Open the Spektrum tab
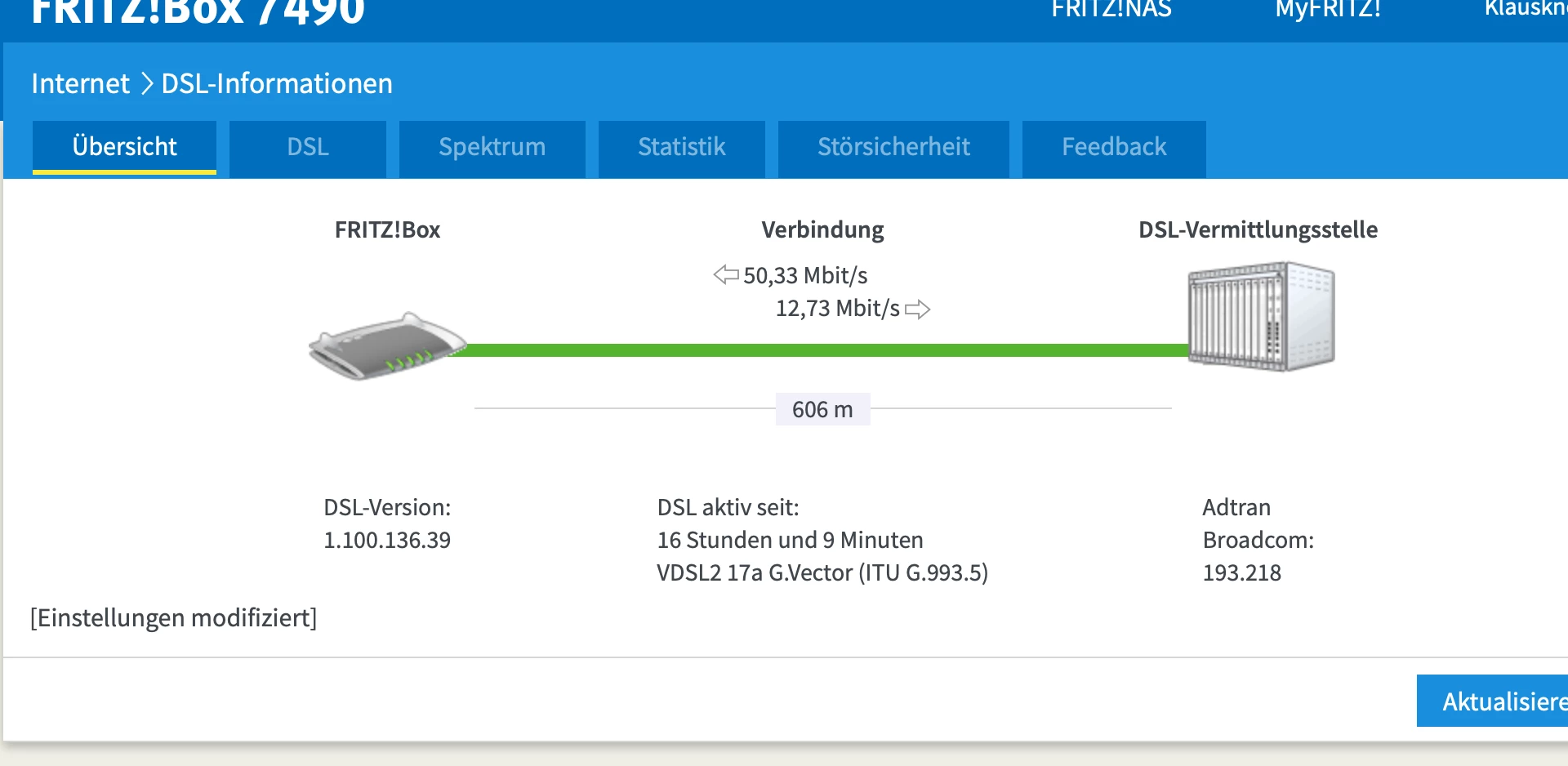The width and height of the screenshot is (1568, 766). click(x=492, y=147)
